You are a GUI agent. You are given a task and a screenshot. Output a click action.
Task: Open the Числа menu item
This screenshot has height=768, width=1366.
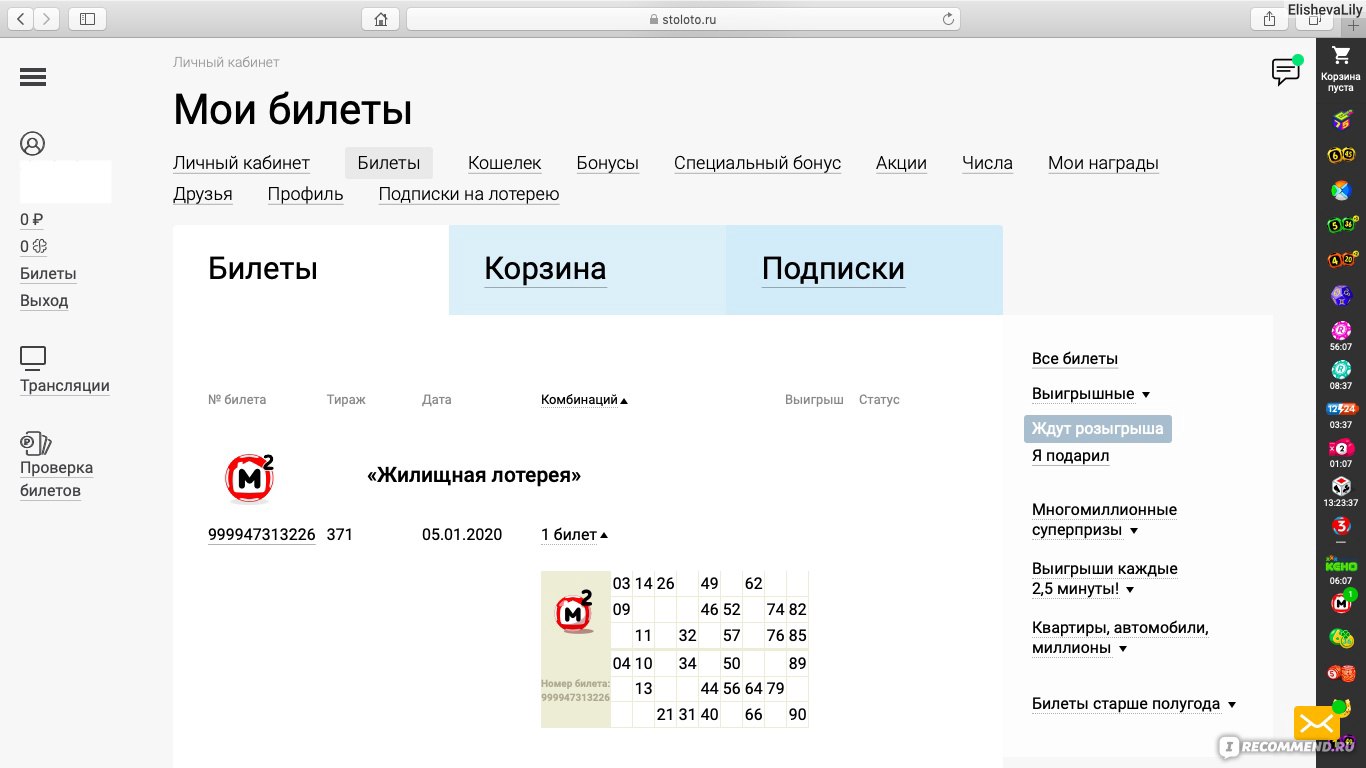pos(987,163)
